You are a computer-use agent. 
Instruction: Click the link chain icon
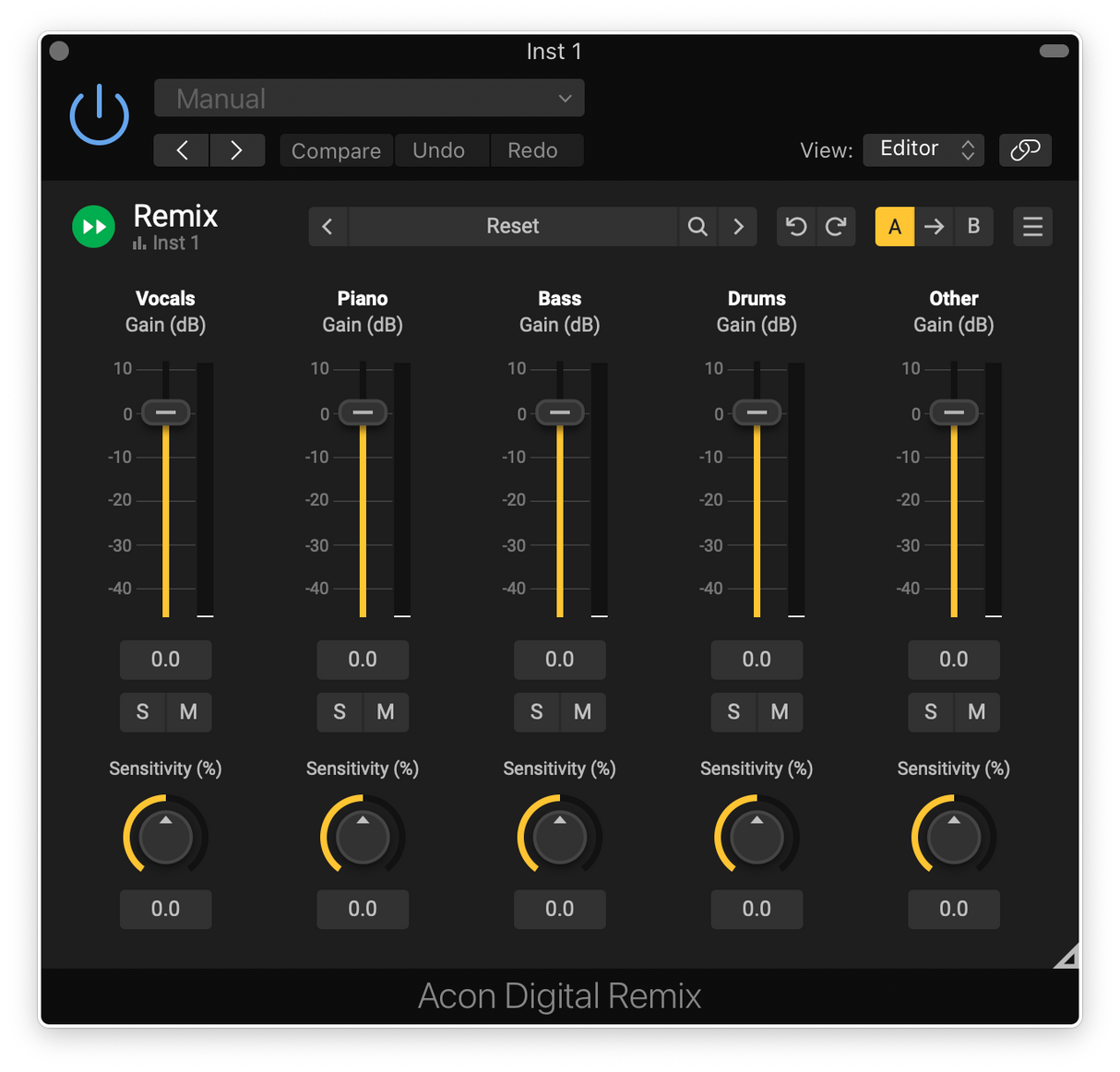(1025, 149)
